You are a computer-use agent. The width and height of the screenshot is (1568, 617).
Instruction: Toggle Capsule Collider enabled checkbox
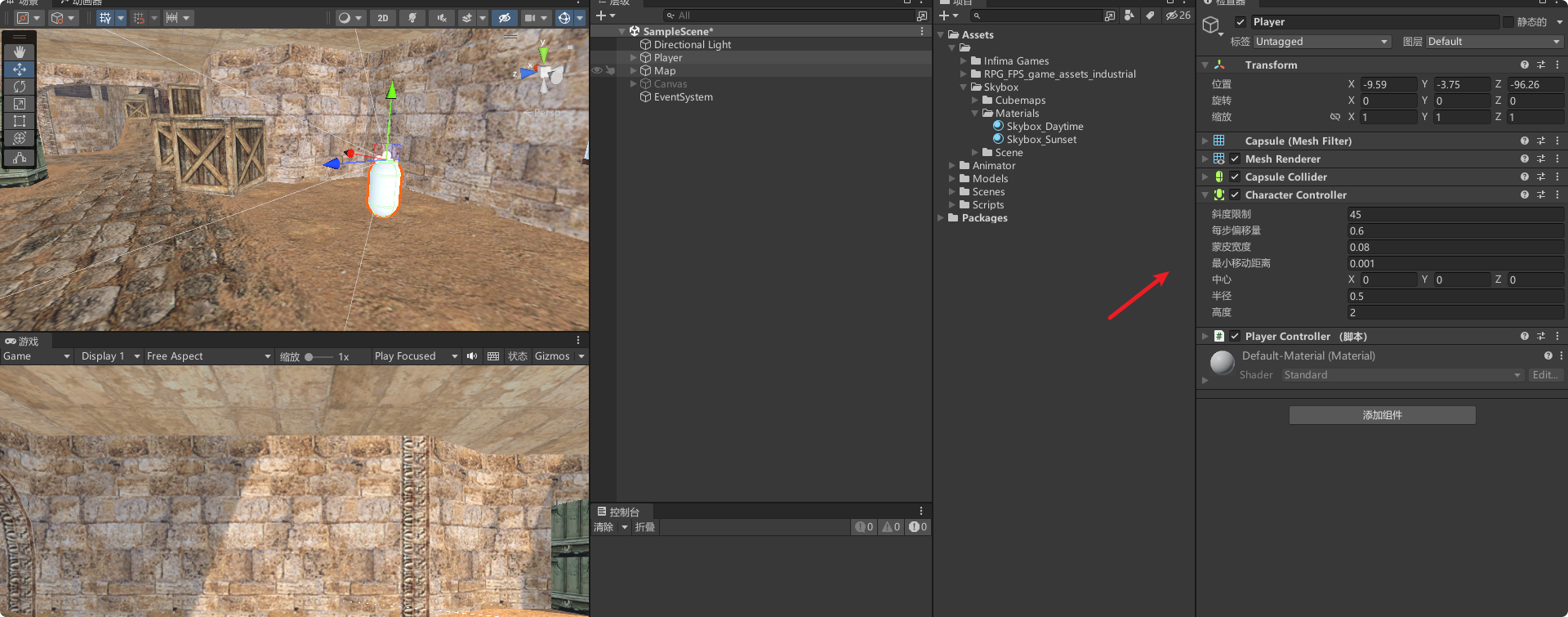click(x=1235, y=177)
